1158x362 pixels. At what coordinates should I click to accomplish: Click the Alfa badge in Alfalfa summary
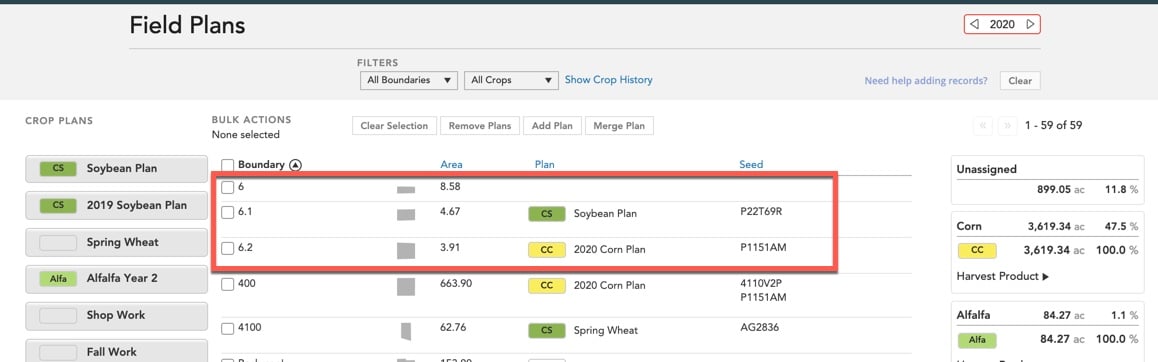[x=977, y=340]
